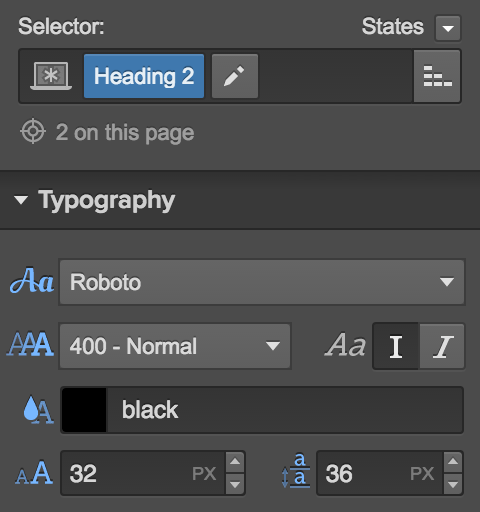Screen dimensions: 480x512
Task: Click the target icon beside '2 on this page'
Action: pos(33,131)
